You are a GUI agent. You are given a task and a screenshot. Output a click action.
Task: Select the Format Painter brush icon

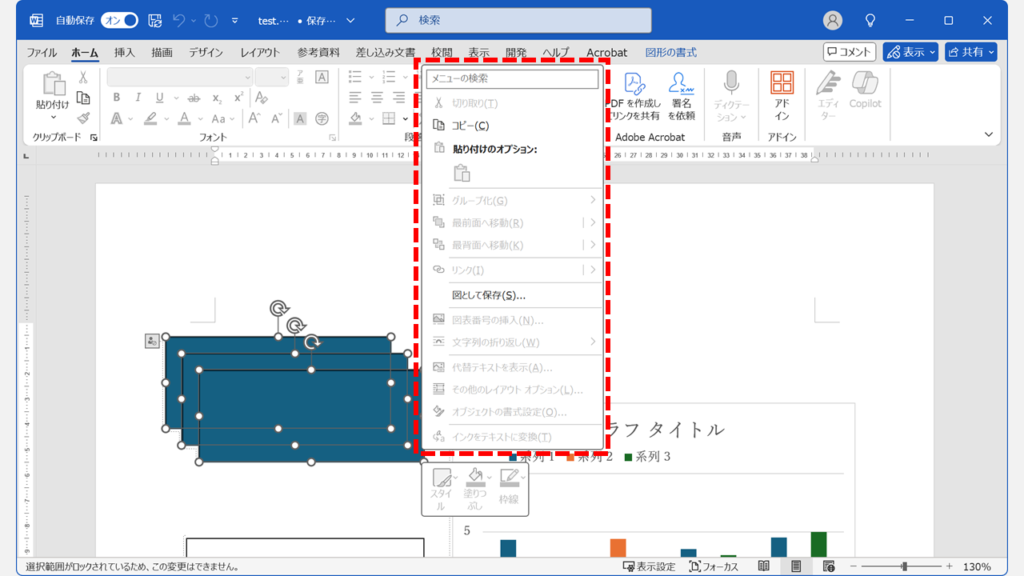point(83,118)
